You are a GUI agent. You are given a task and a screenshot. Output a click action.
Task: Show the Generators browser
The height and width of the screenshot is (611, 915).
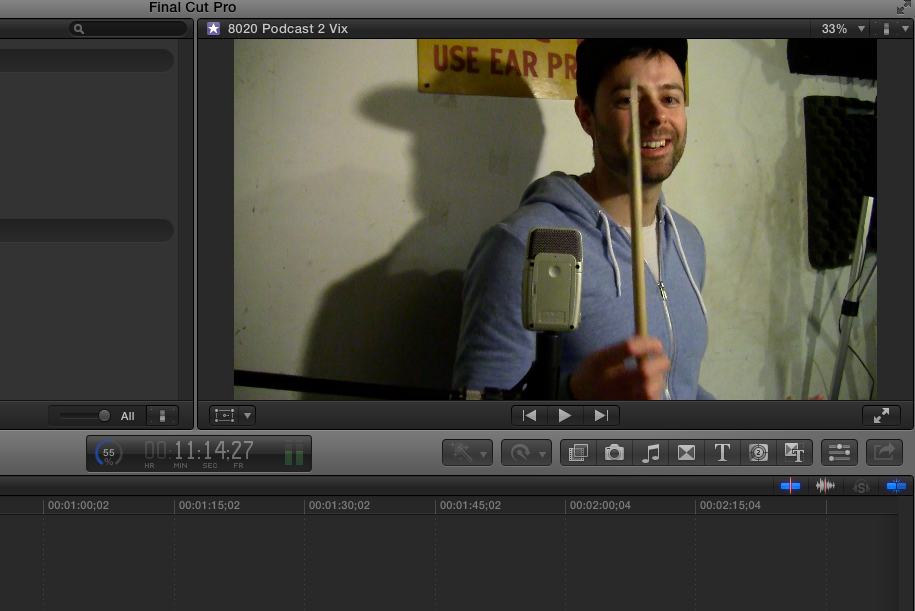758,453
